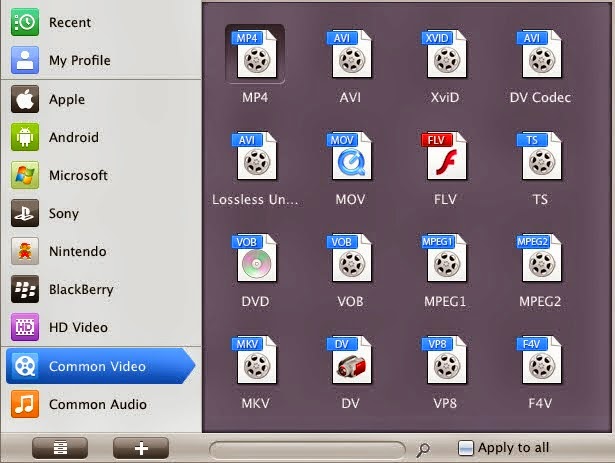The height and width of the screenshot is (463, 615).
Task: Click the Apple logo icon
Action: pyautogui.click(x=25, y=99)
